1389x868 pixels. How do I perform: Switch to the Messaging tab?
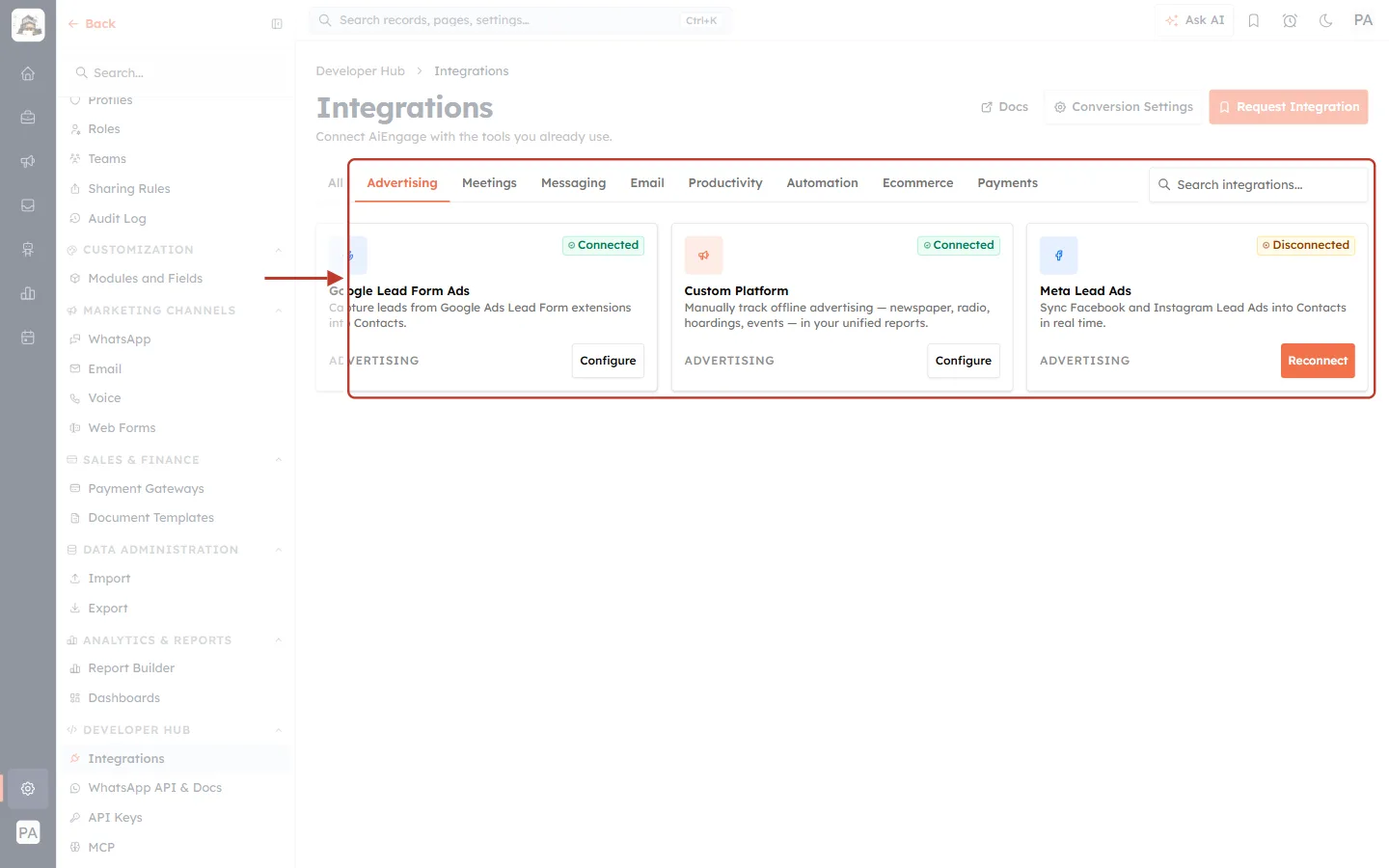tap(573, 183)
